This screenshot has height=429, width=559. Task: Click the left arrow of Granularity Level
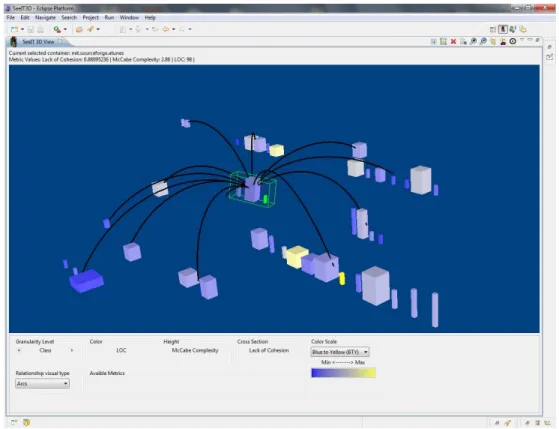click(19, 350)
